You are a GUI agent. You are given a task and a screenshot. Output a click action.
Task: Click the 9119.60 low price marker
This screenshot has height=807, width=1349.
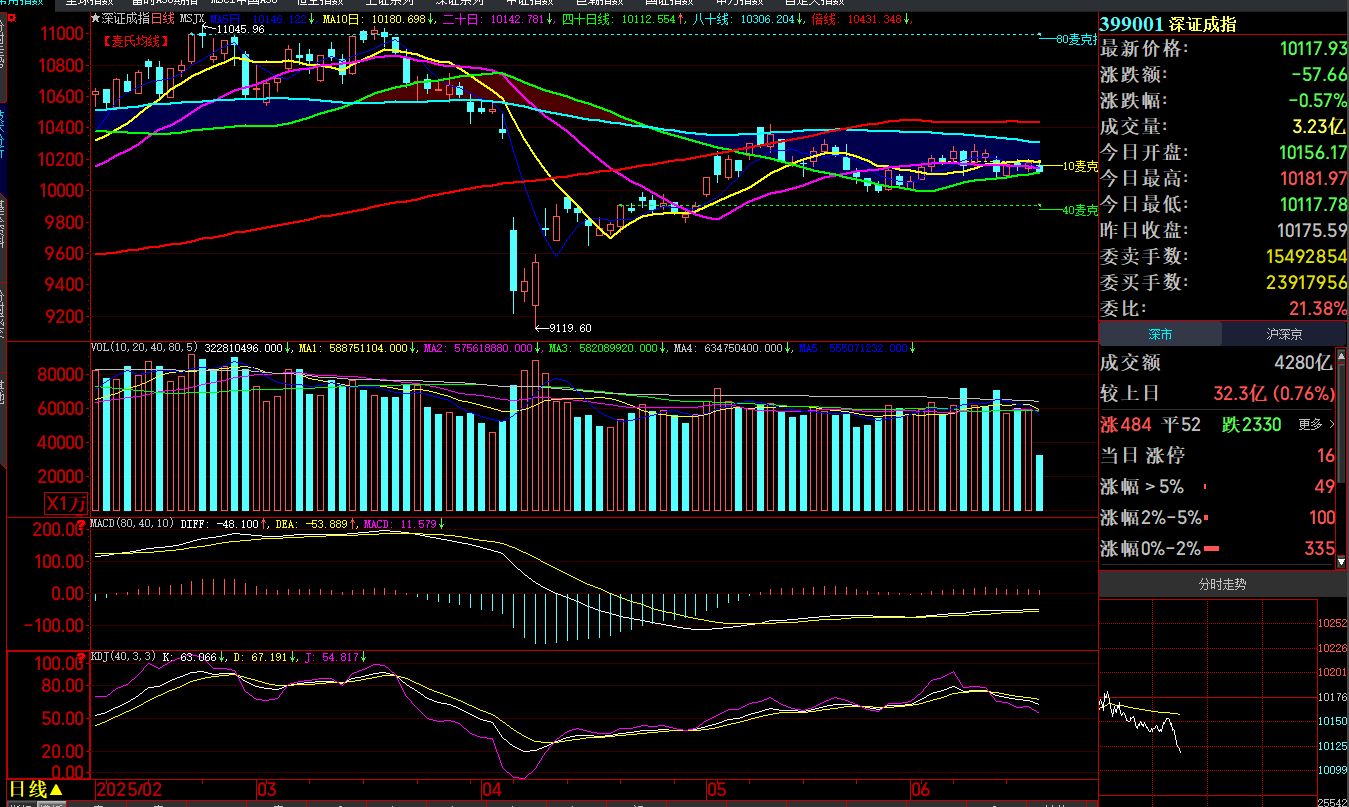[569, 328]
